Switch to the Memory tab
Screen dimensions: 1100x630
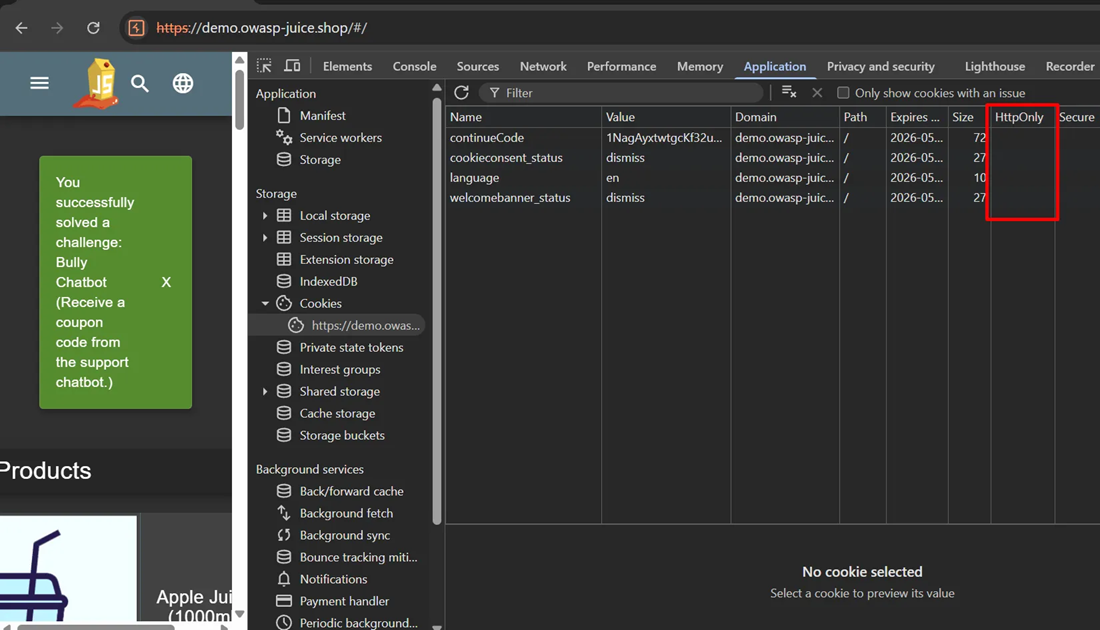click(700, 66)
